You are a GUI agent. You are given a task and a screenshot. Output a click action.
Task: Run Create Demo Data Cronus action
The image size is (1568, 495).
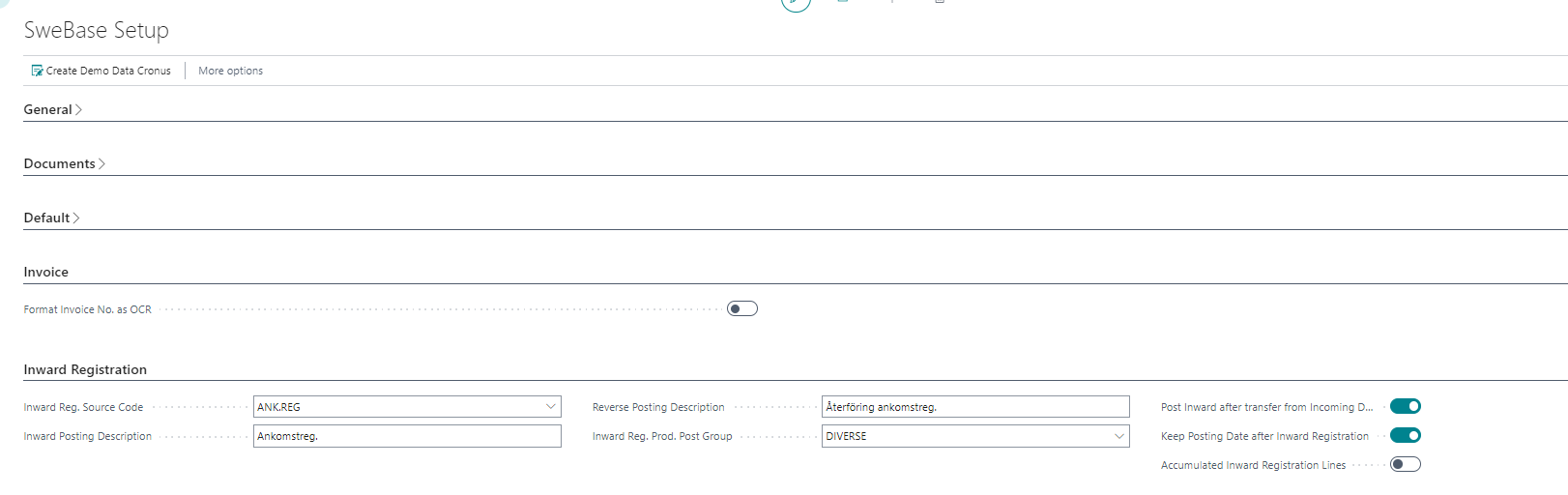click(x=102, y=71)
